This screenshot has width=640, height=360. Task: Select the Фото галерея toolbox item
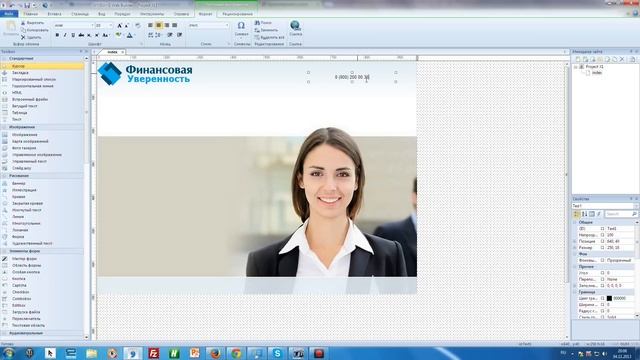click(24, 148)
